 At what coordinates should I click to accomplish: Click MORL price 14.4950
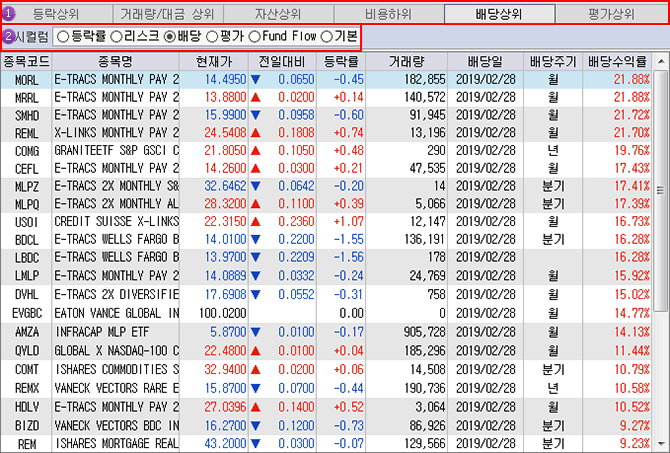(225, 79)
